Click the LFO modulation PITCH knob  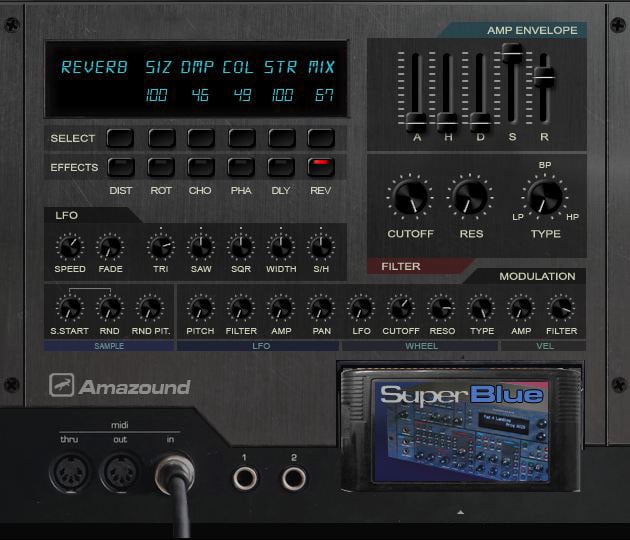coord(200,308)
